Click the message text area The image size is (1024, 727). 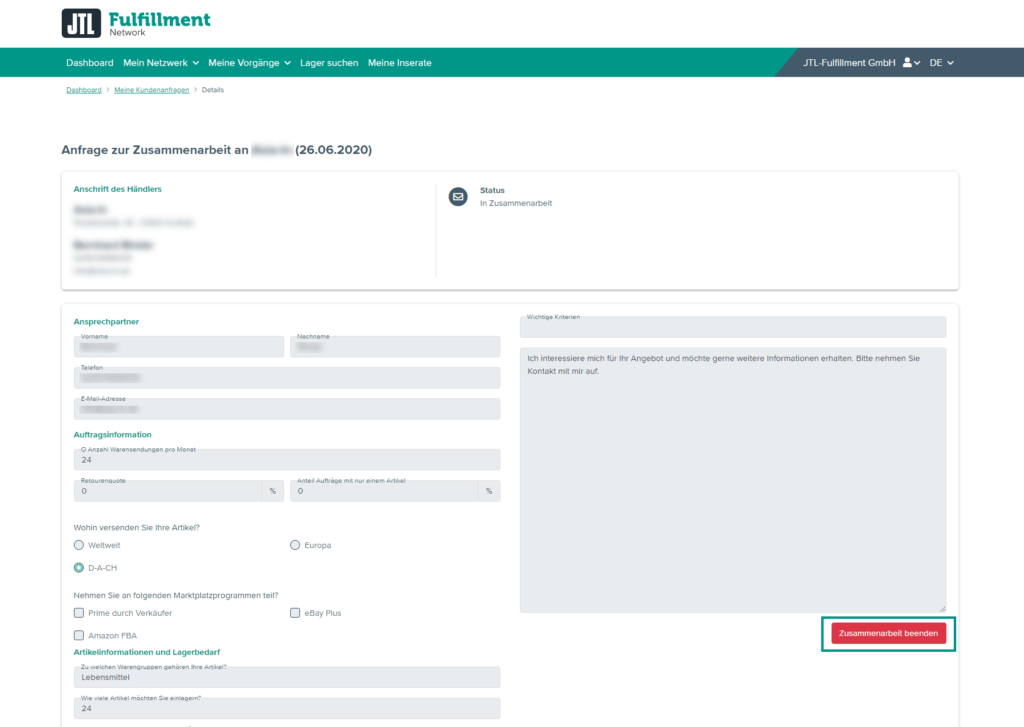click(732, 480)
